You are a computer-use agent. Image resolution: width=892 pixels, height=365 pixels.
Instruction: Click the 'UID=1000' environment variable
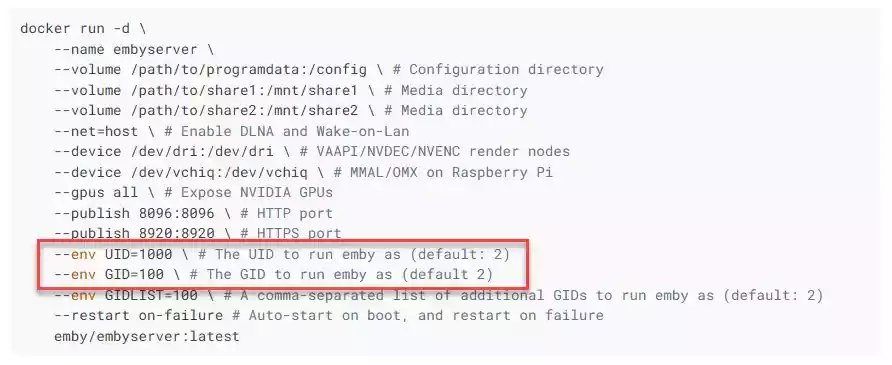138,254
